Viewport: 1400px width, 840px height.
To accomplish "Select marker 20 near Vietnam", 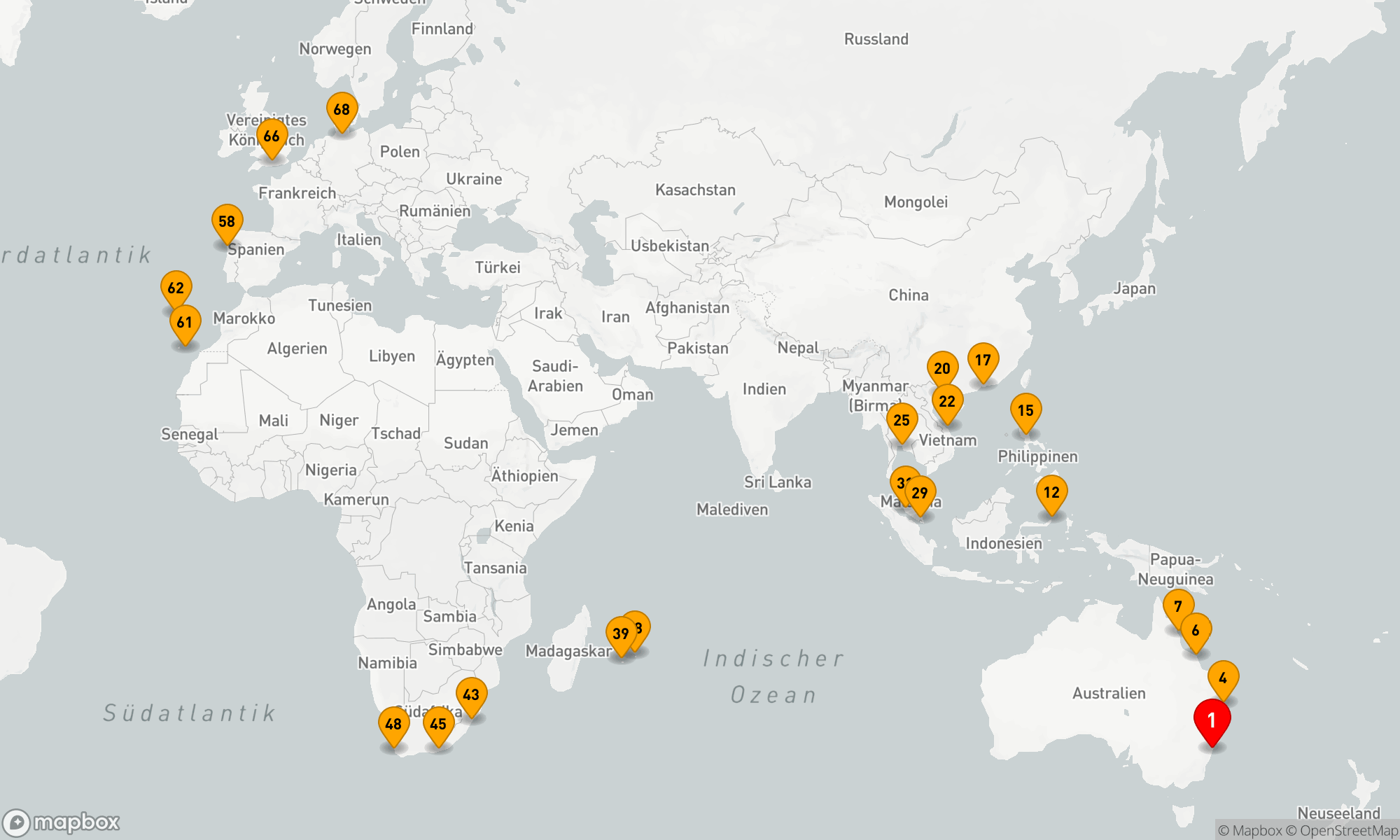I will point(942,368).
